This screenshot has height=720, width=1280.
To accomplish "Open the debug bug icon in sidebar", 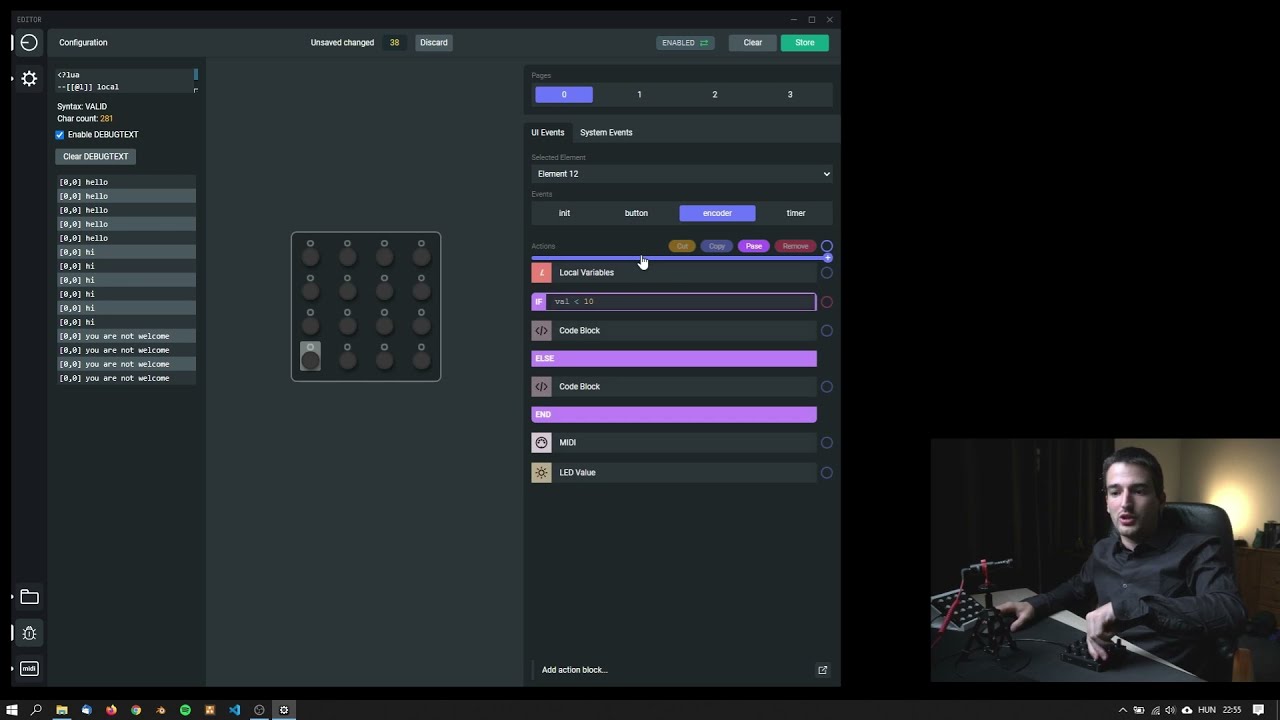I will coord(29,633).
